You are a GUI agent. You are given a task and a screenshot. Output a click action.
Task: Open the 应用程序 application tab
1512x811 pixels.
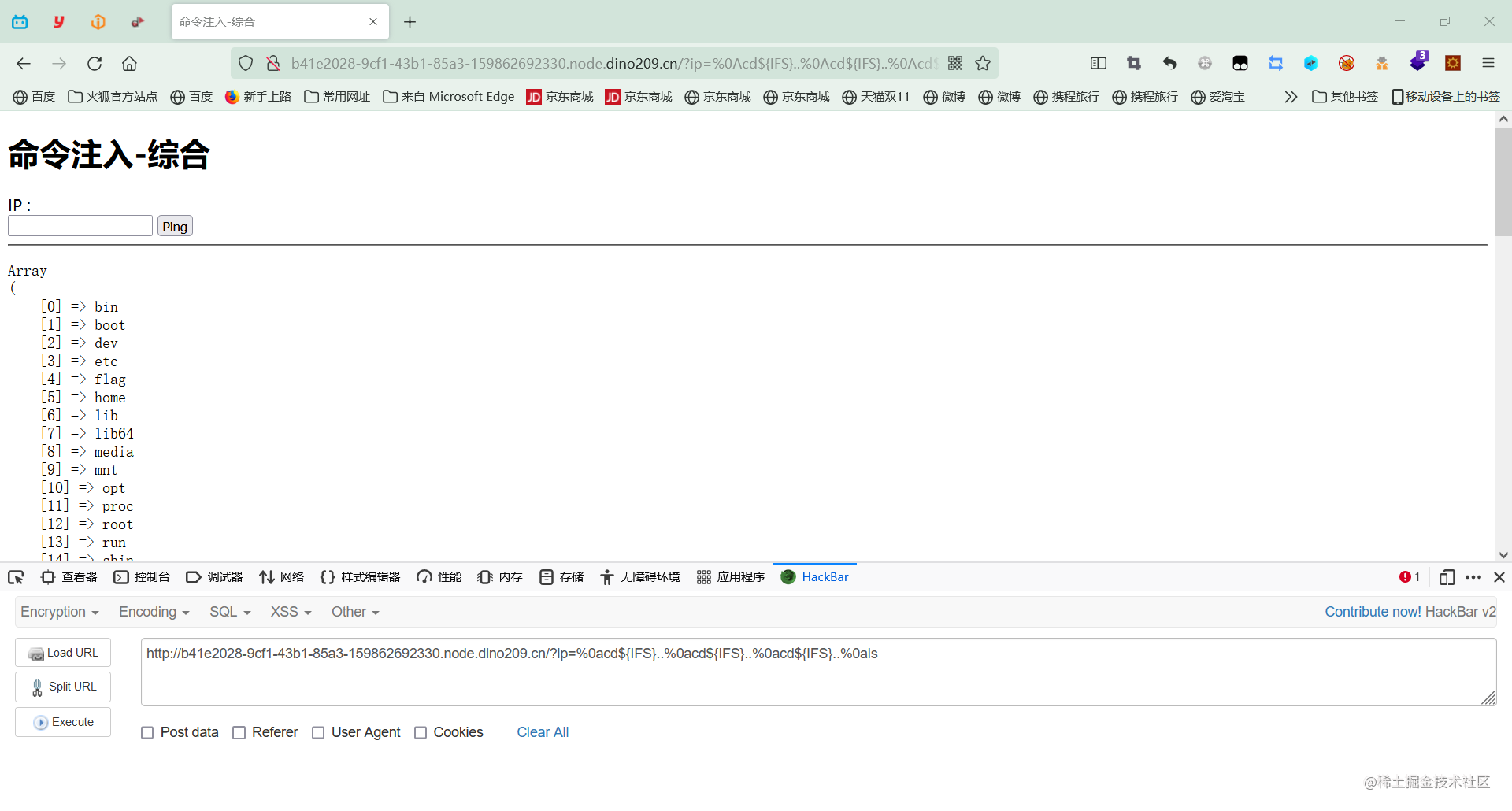730,577
